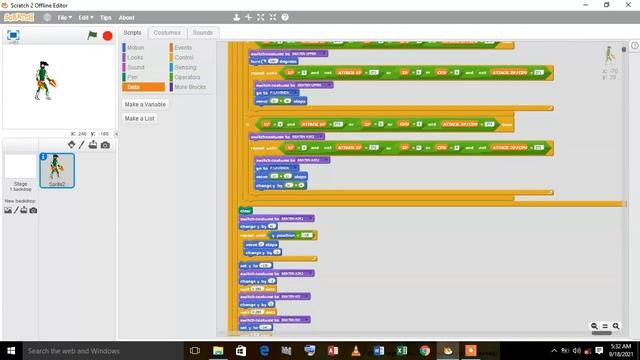Upload a backdrop from file
Viewport: 640px width, 360px height.
[24, 210]
